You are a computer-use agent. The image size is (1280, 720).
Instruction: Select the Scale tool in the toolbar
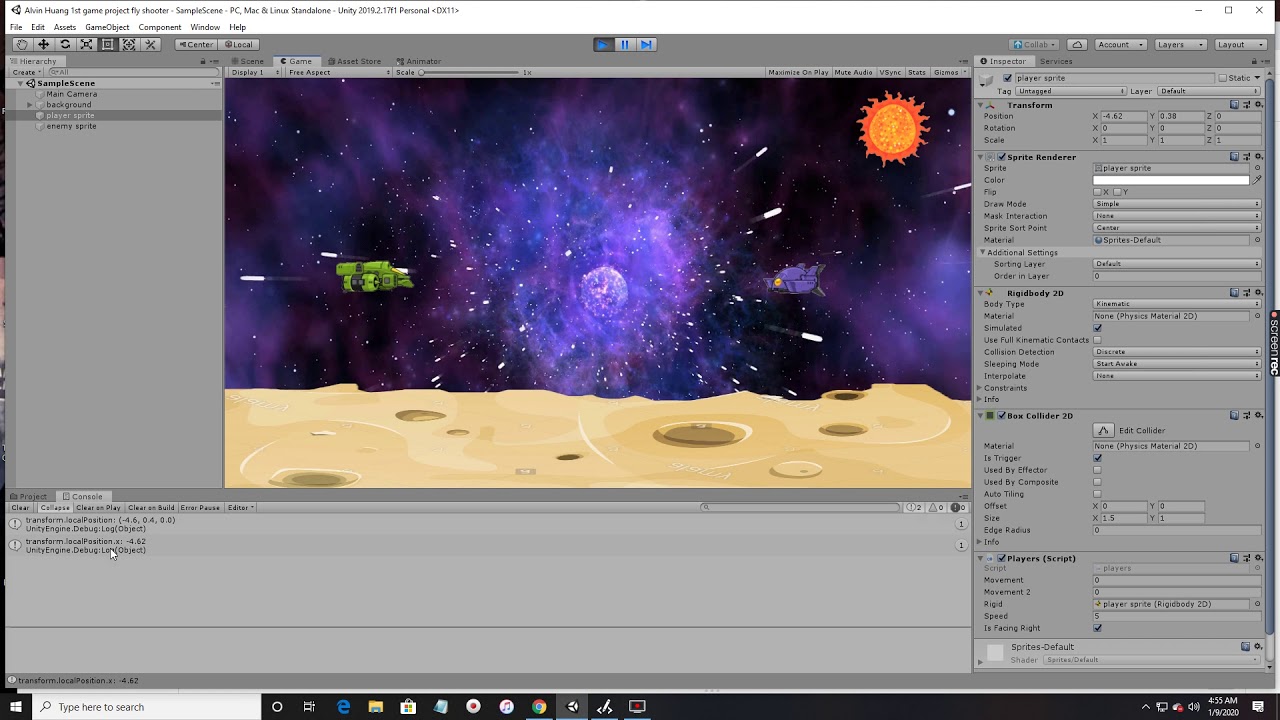[86, 44]
